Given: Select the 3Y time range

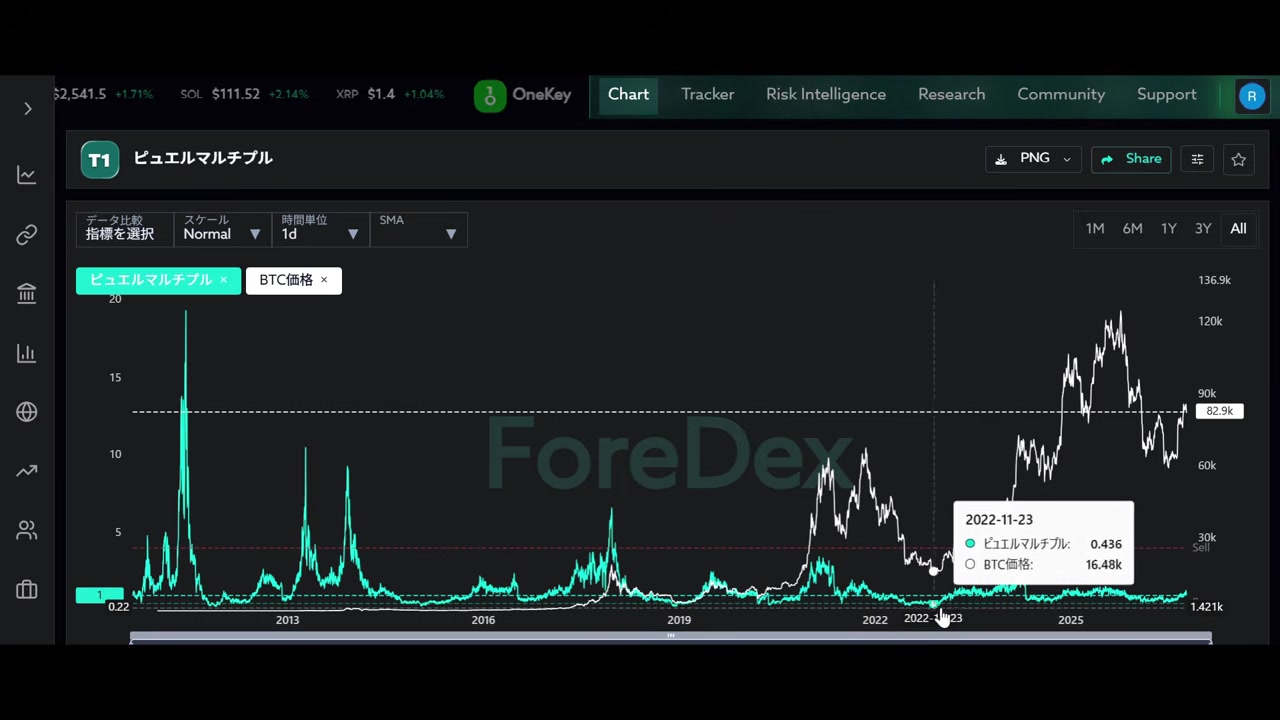Looking at the screenshot, I should coord(1203,229).
